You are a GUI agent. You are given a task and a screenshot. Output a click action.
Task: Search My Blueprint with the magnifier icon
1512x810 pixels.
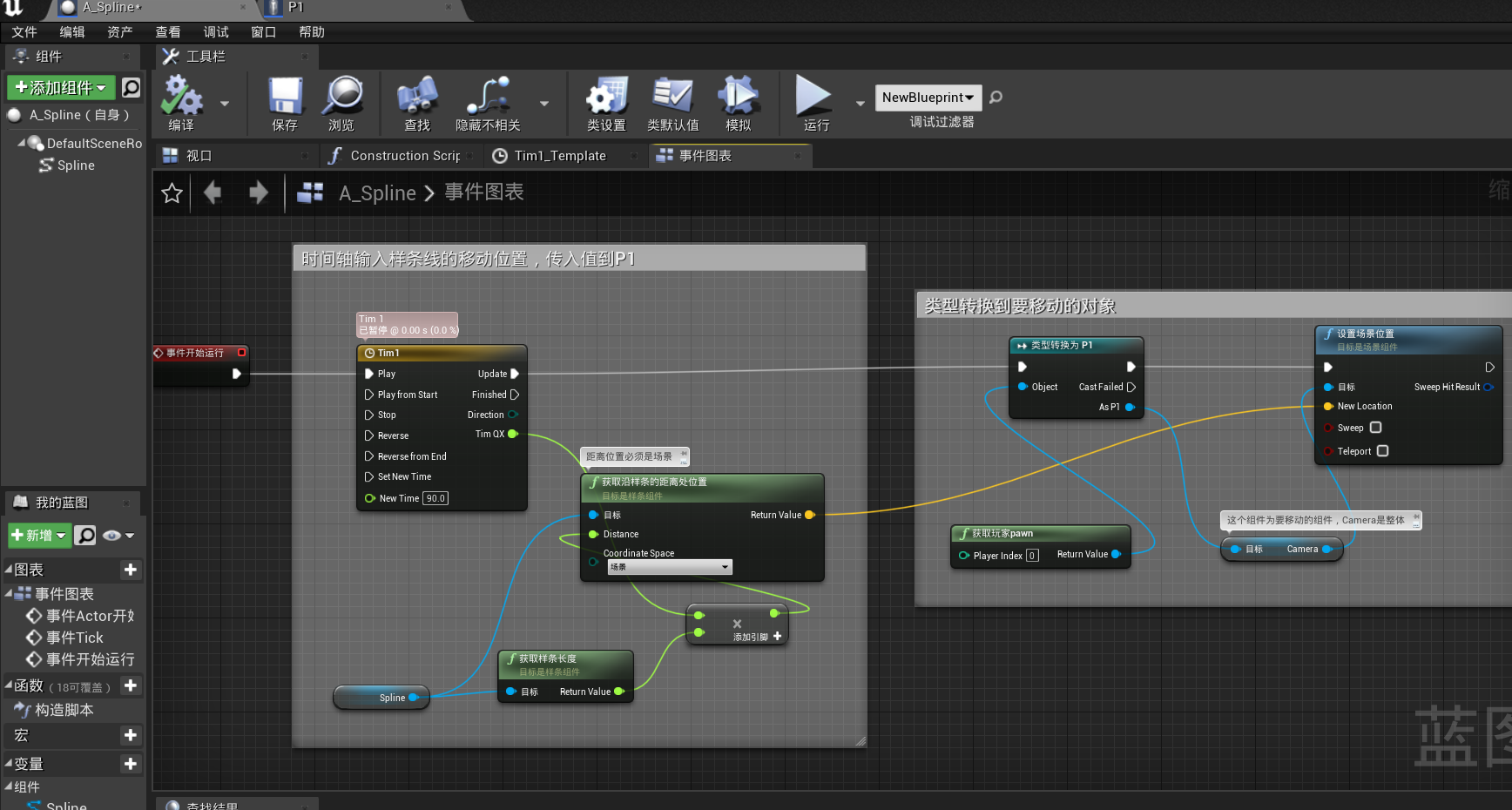coord(85,535)
